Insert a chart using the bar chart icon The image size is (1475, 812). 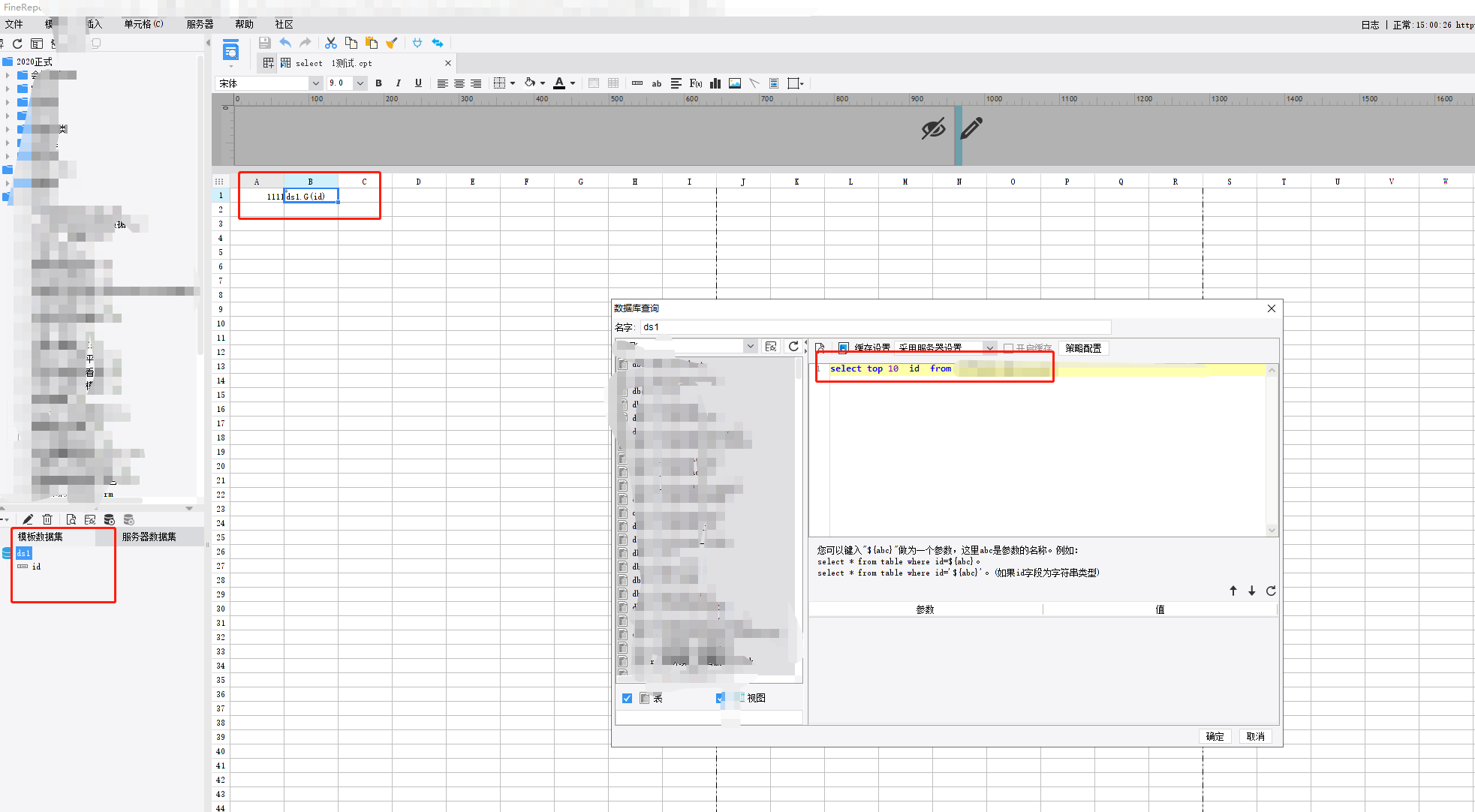[715, 83]
